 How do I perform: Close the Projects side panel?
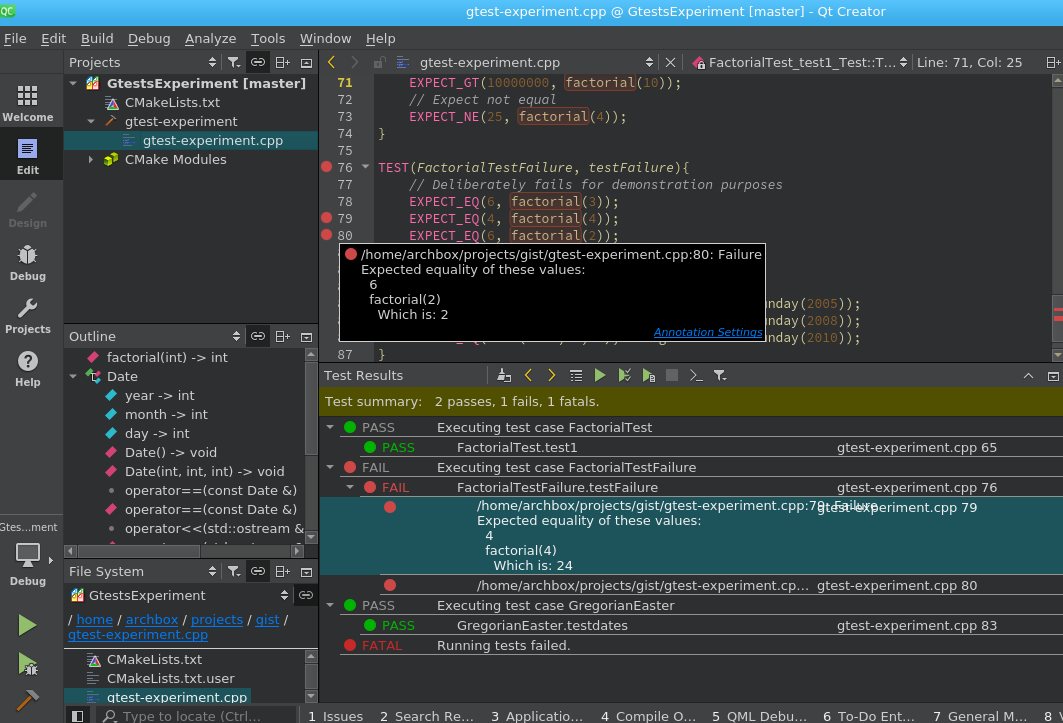[306, 62]
